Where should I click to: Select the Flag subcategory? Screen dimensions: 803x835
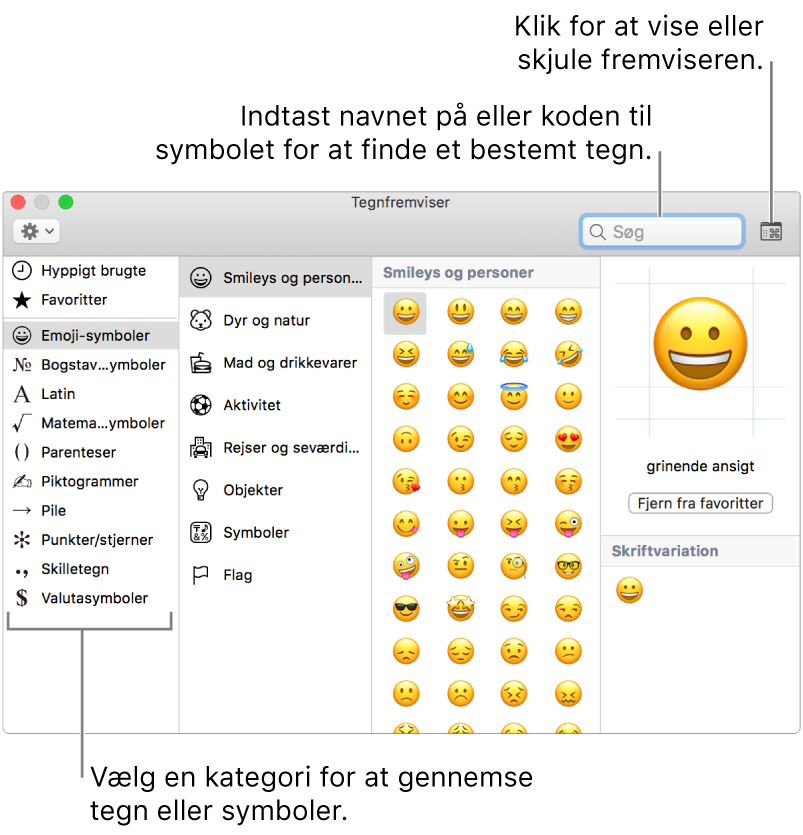(275, 575)
